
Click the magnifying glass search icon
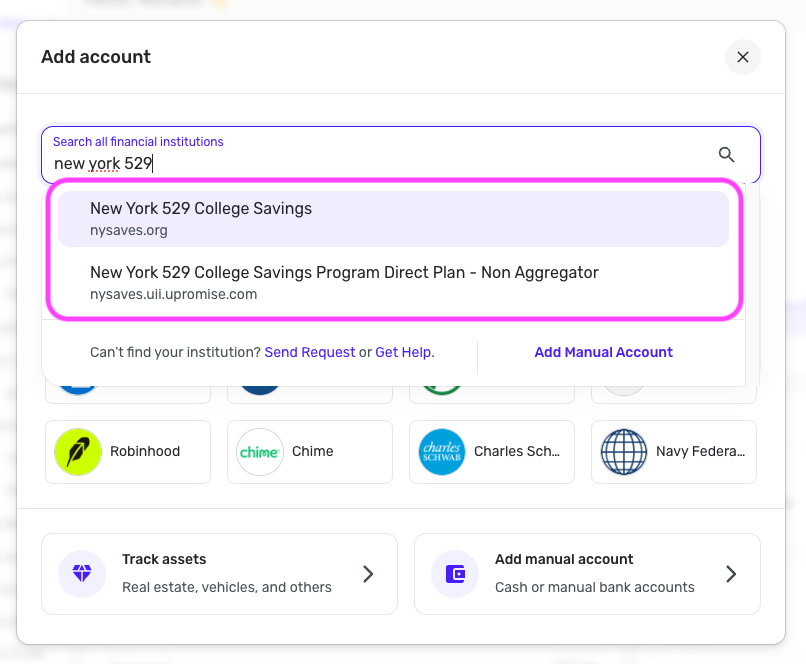point(727,154)
